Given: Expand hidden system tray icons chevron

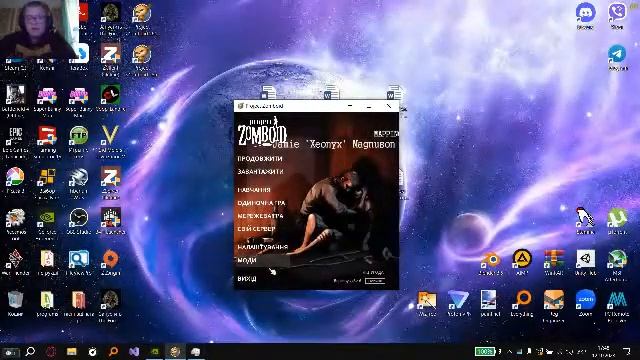Looking at the screenshot, I should coord(510,351).
